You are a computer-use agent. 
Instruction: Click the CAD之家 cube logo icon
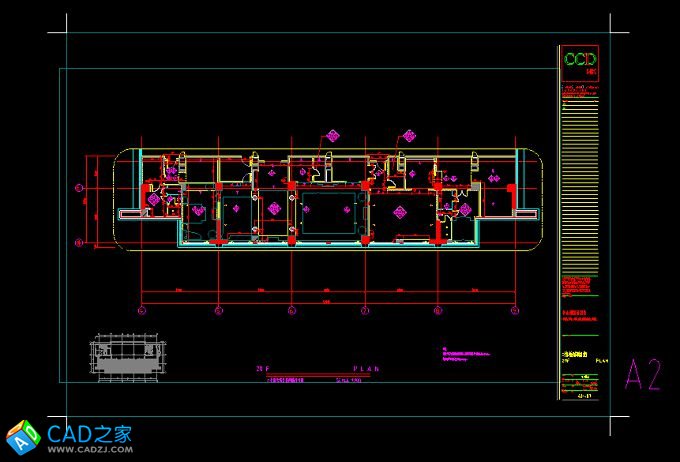click(22, 436)
